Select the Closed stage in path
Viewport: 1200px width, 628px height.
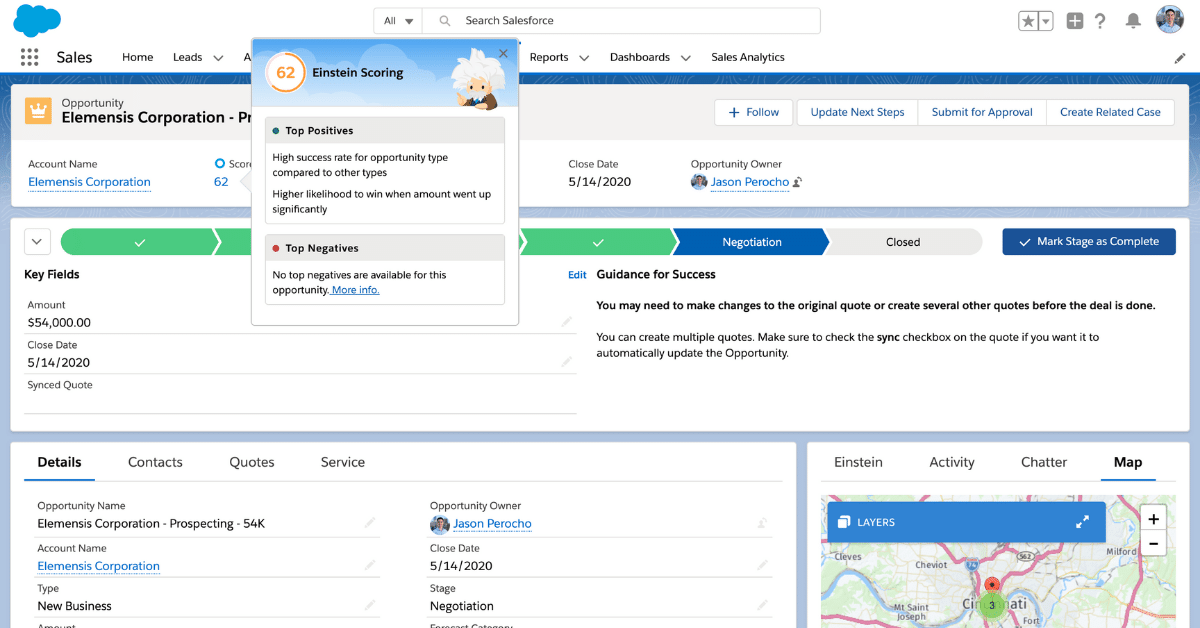903,242
